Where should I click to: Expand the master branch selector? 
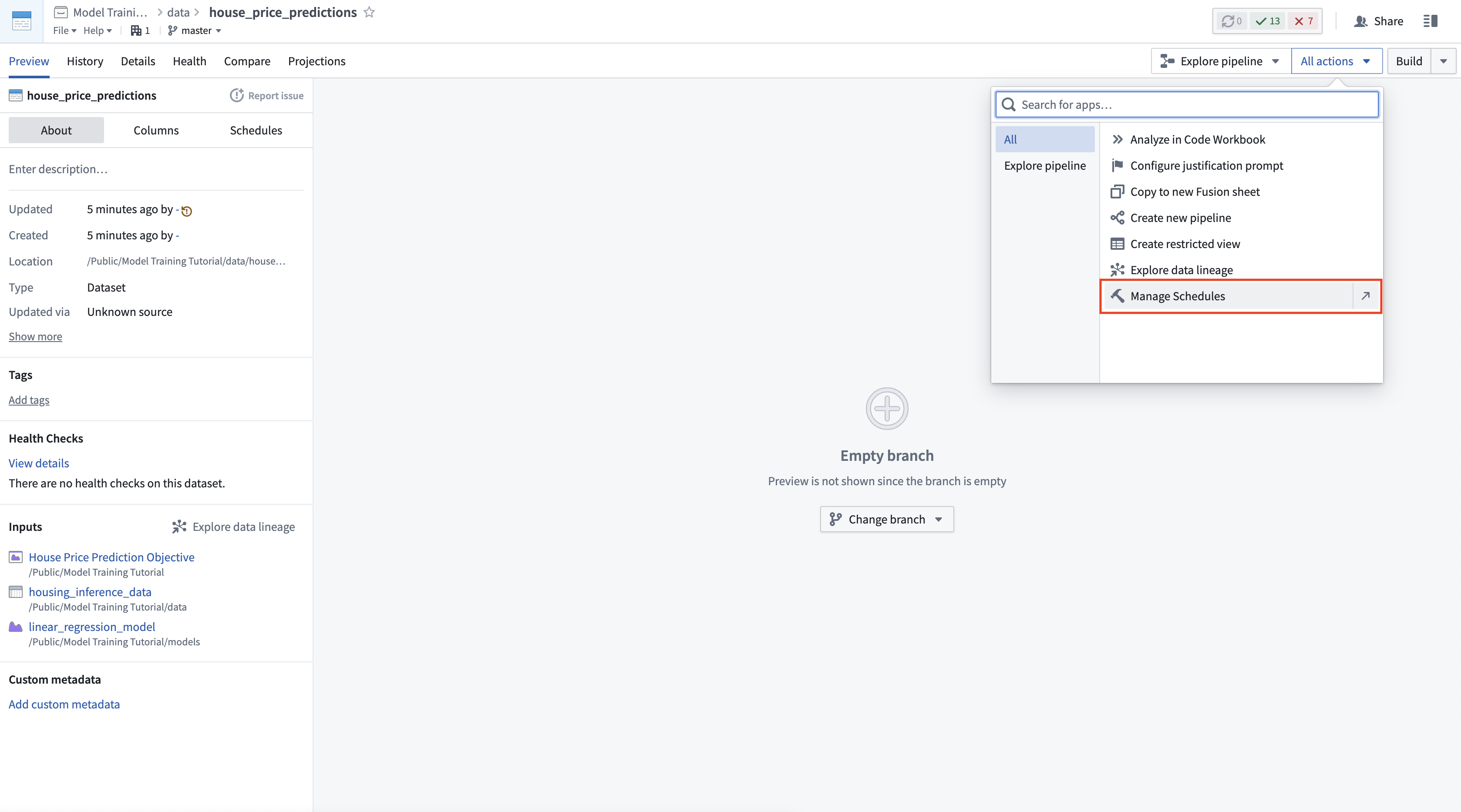pyautogui.click(x=195, y=30)
